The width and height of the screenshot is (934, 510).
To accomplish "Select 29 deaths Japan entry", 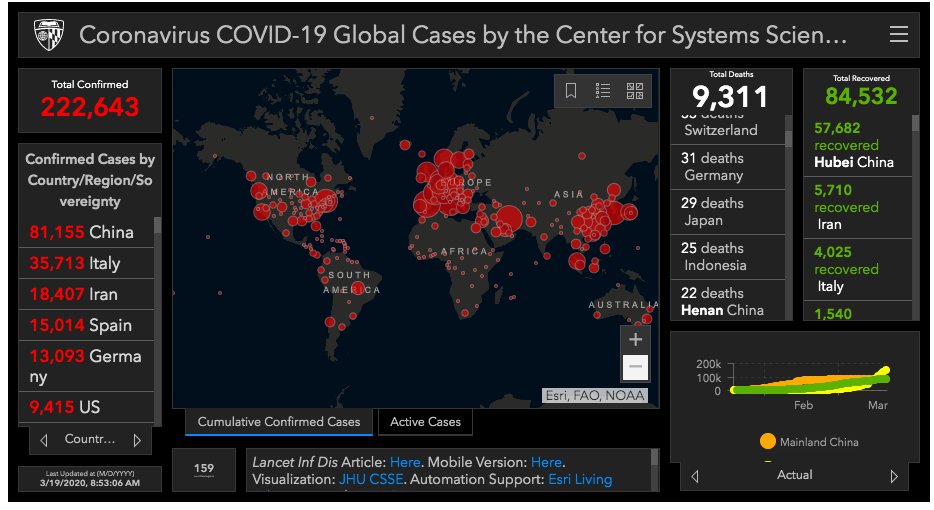I will [x=727, y=212].
